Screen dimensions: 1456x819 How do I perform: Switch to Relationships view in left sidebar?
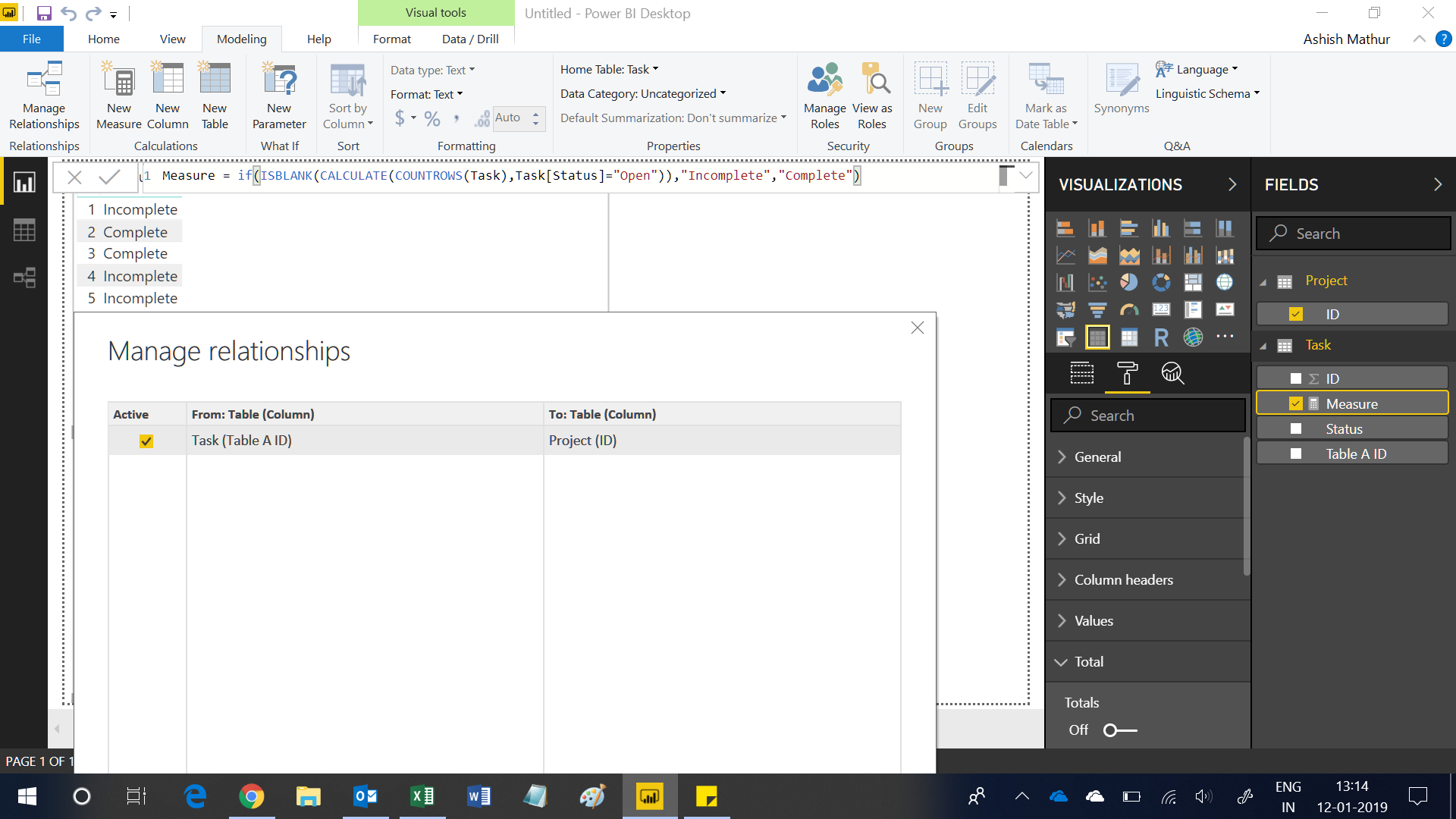pos(24,278)
